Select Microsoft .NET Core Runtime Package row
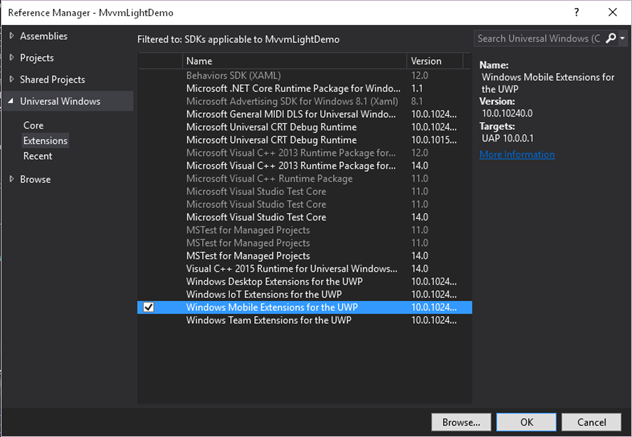 coord(304,88)
